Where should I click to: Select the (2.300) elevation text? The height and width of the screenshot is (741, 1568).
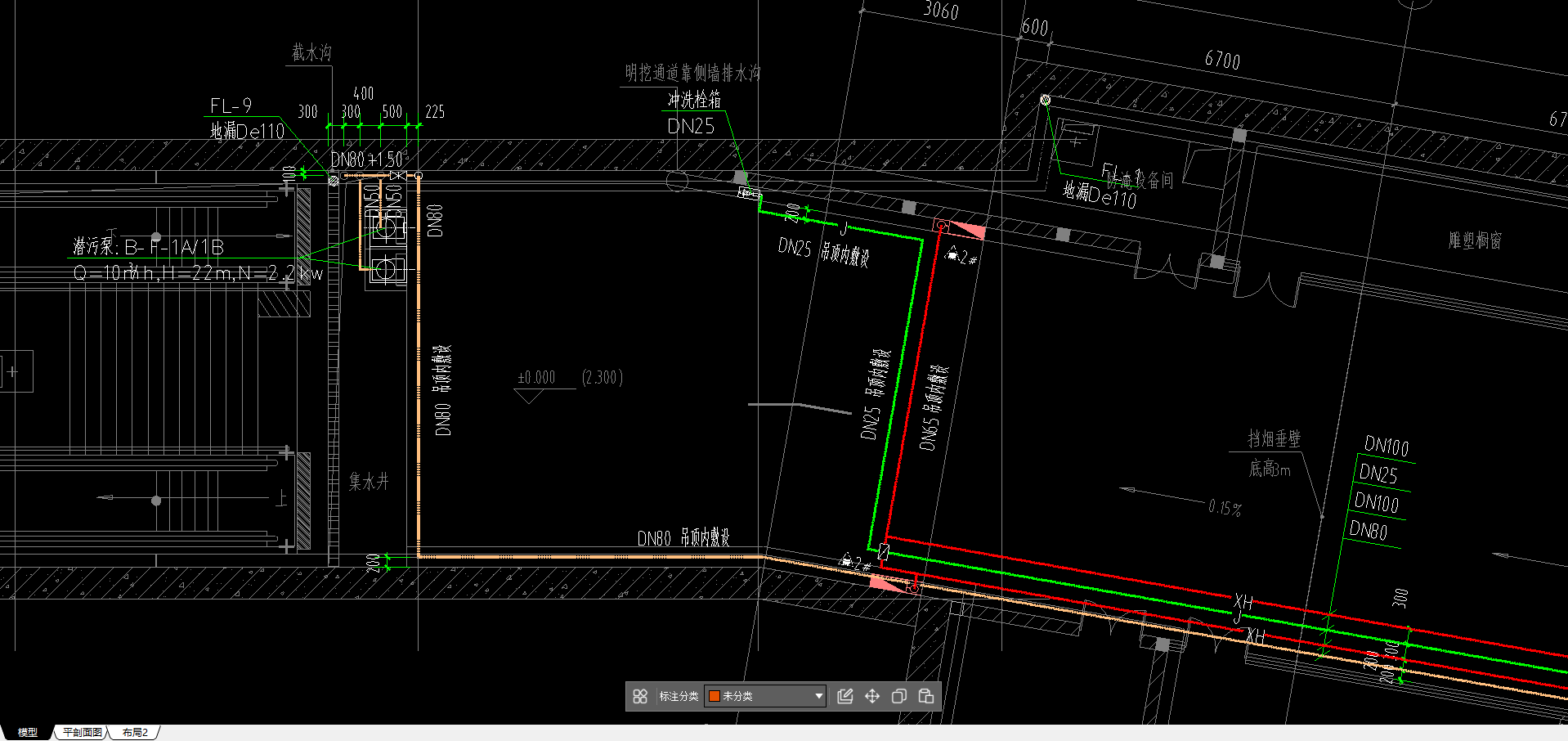603,377
